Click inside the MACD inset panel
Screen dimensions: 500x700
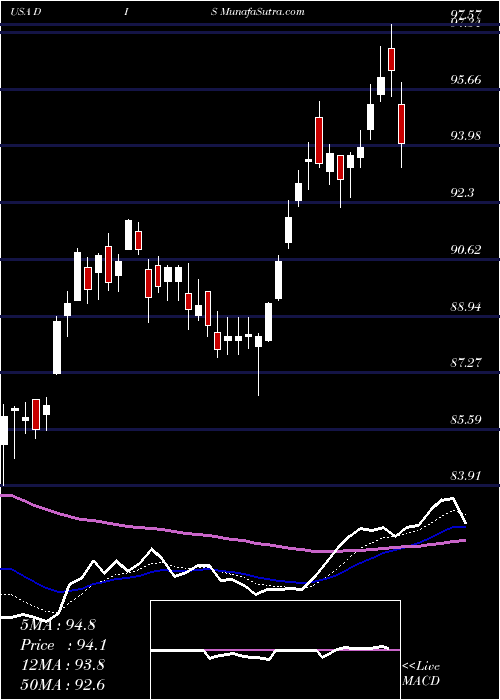(275, 650)
